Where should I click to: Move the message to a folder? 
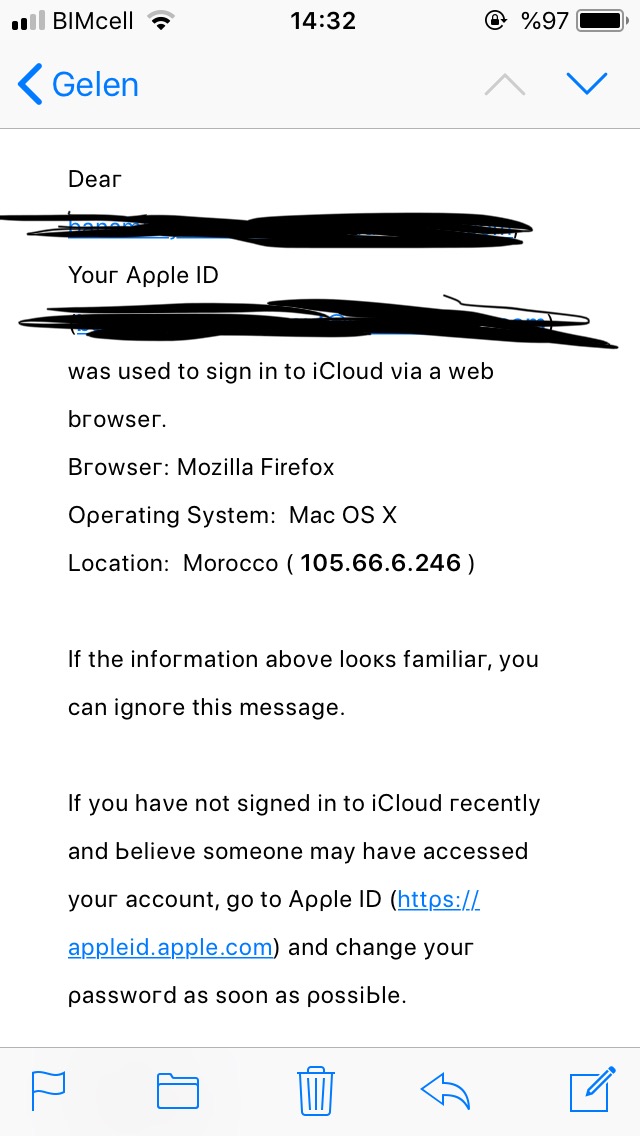click(x=178, y=1090)
